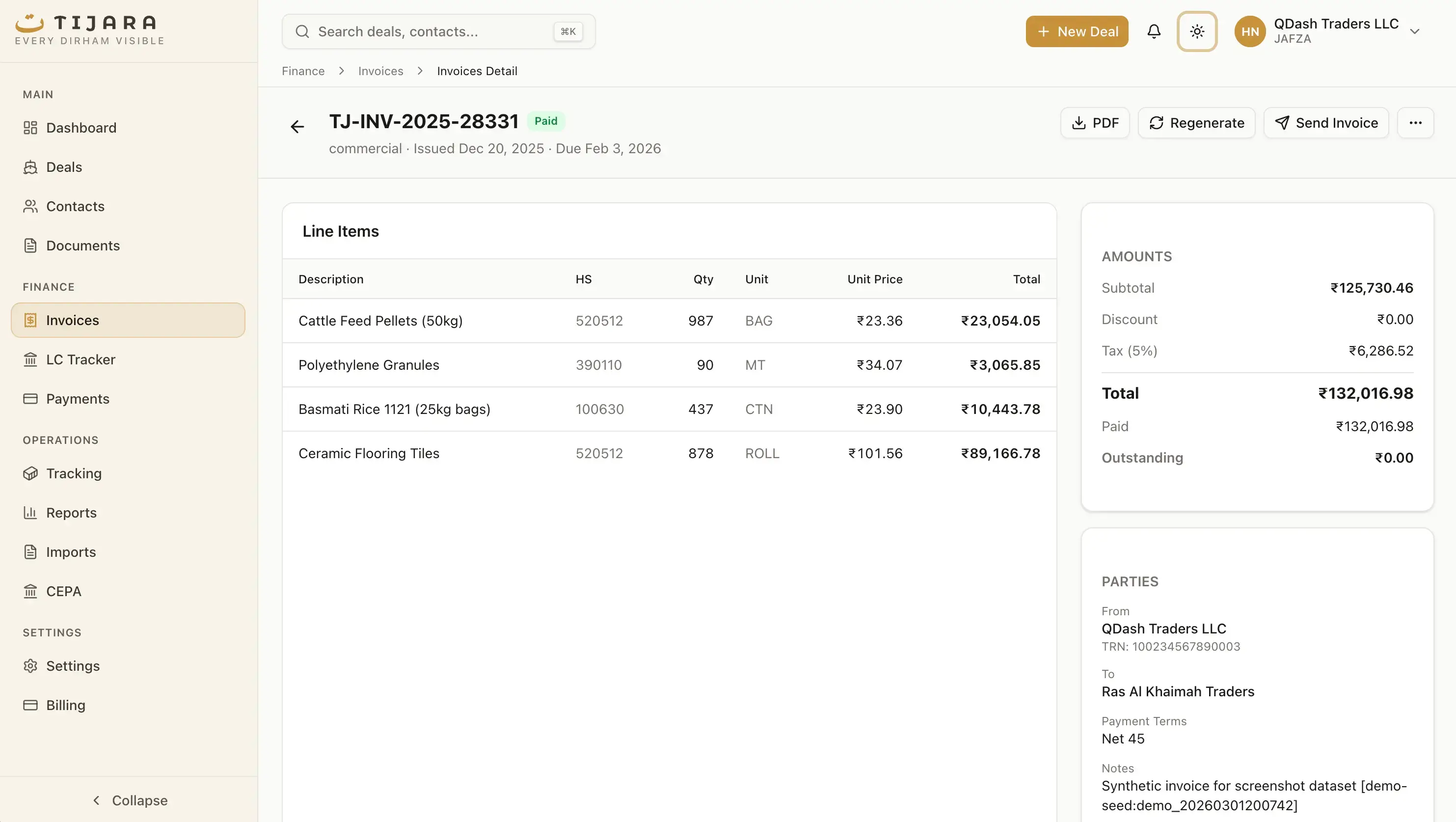The height and width of the screenshot is (822, 1456).
Task: Select the Invoices icon in Finance section
Action: coord(30,320)
